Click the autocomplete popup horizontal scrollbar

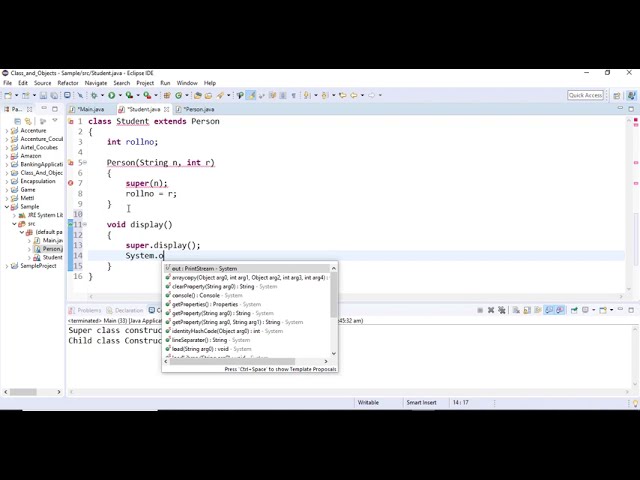pos(232,361)
